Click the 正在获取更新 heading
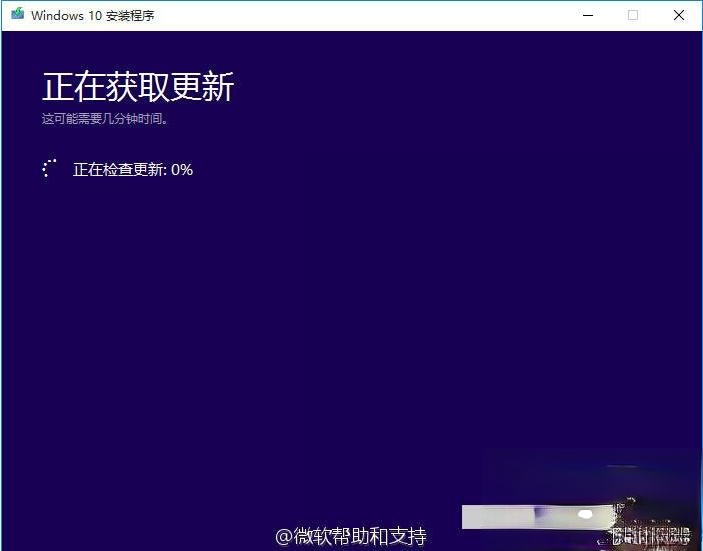 [138, 86]
